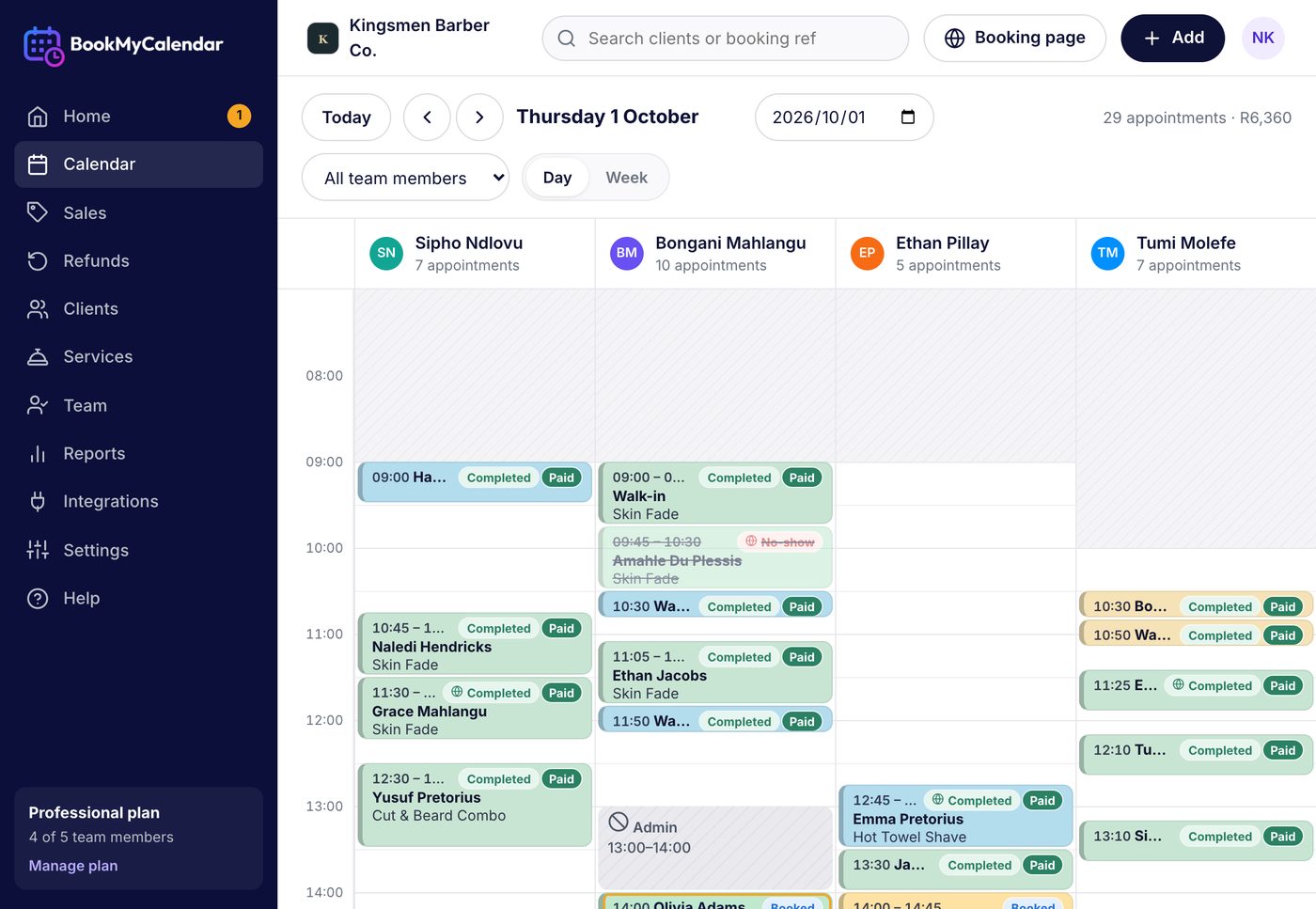Follow the Manage plan link
The width and height of the screenshot is (1316, 909).
73,866
